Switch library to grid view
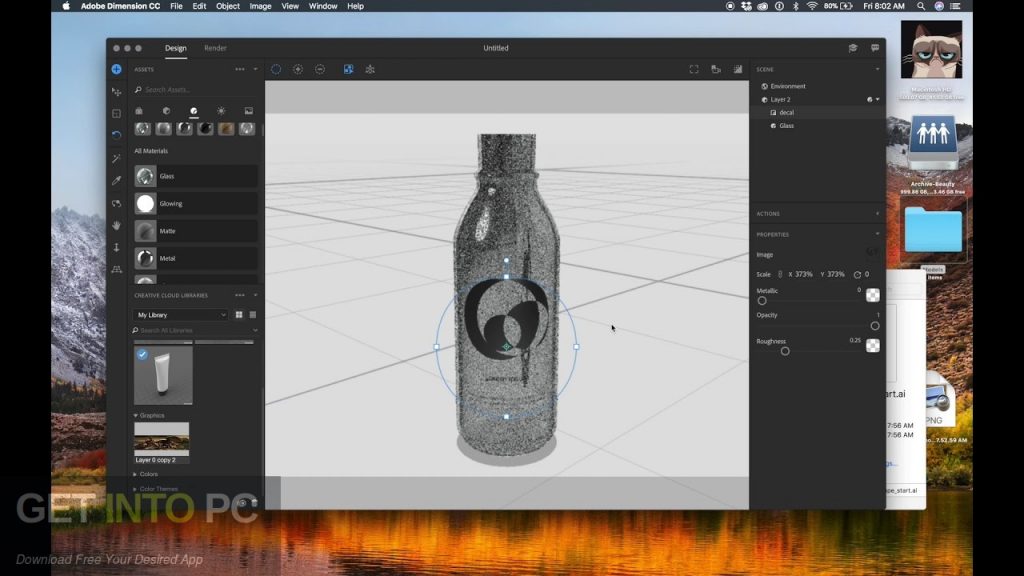 tap(239, 315)
